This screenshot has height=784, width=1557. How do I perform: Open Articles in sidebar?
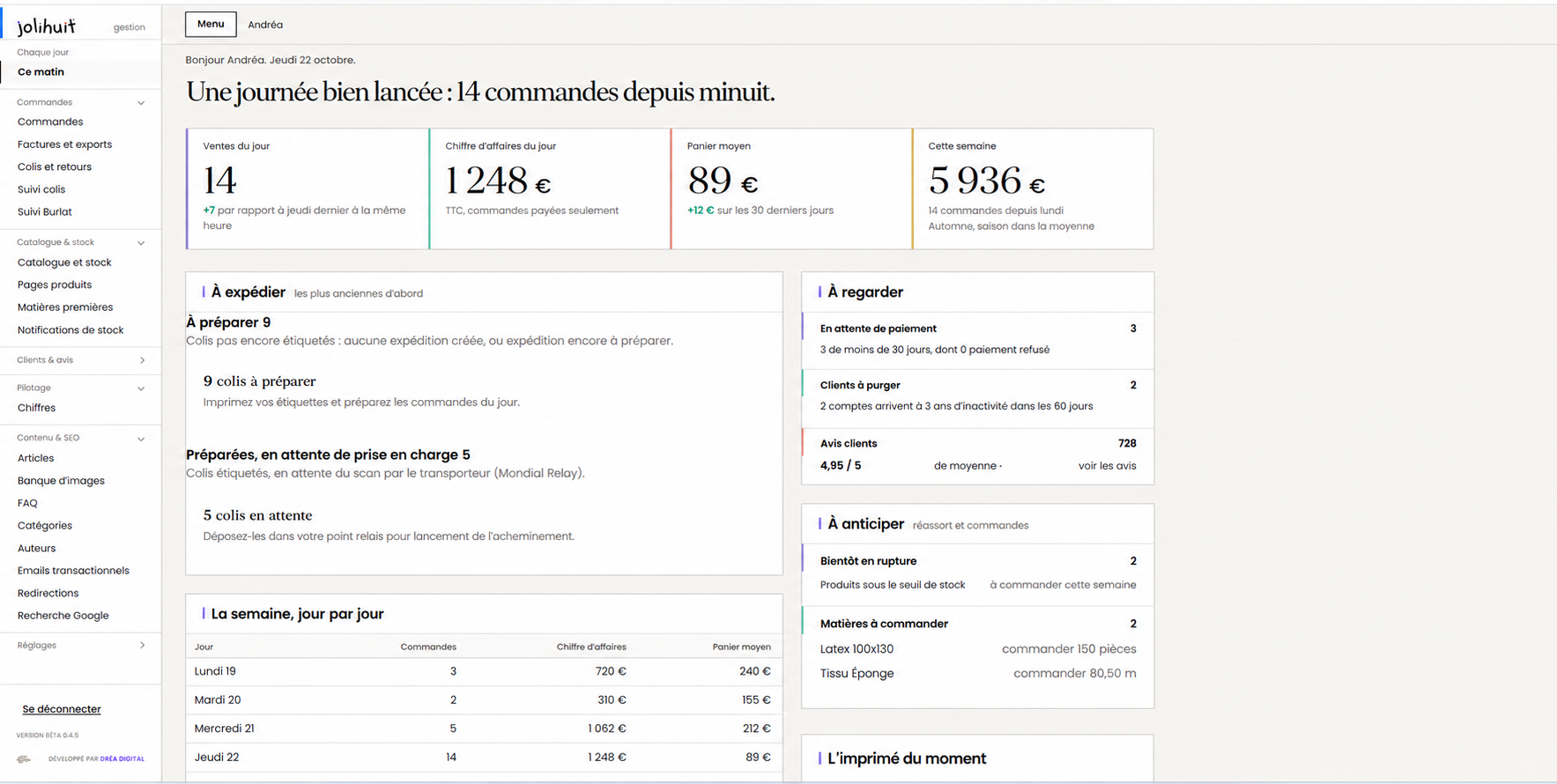click(35, 458)
